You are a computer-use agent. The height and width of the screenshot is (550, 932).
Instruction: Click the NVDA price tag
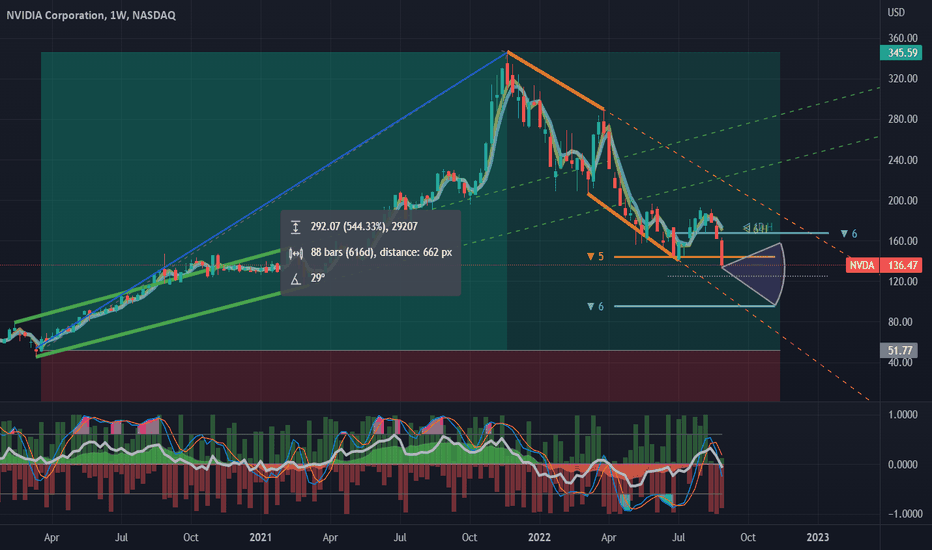862,265
